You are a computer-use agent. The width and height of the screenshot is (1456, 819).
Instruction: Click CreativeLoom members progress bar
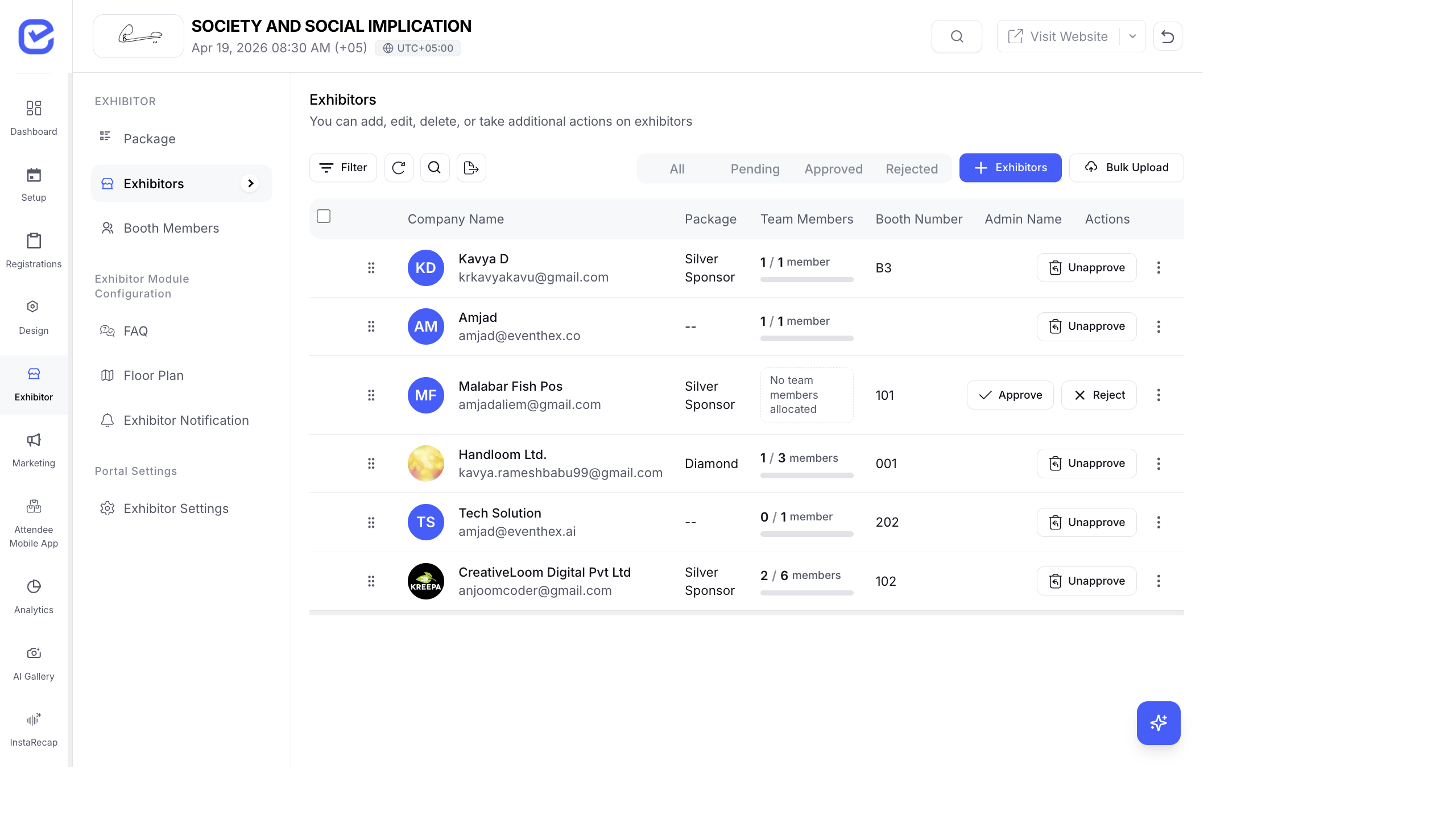[x=806, y=593]
